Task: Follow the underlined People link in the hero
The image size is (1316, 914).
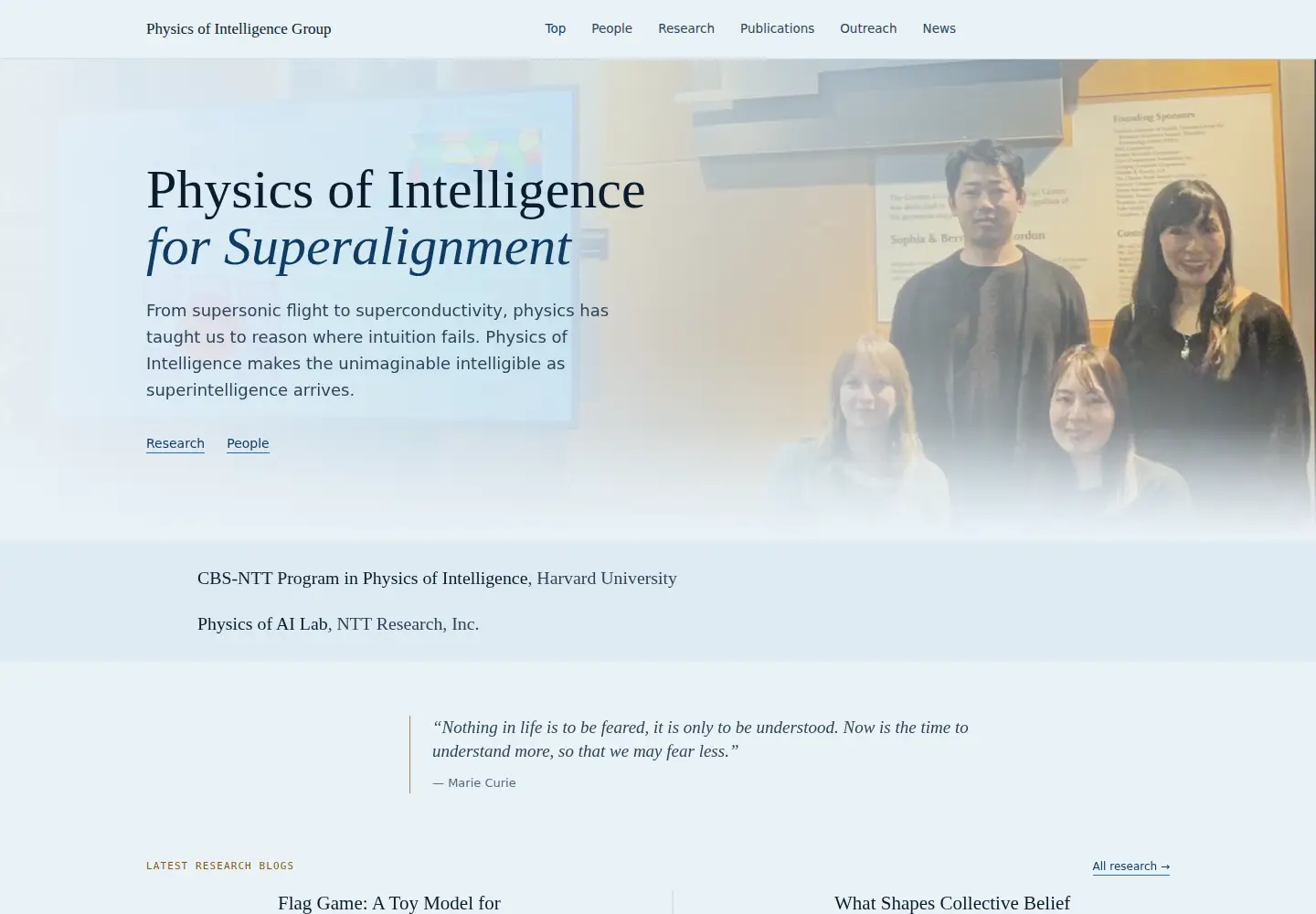Action: point(248,443)
